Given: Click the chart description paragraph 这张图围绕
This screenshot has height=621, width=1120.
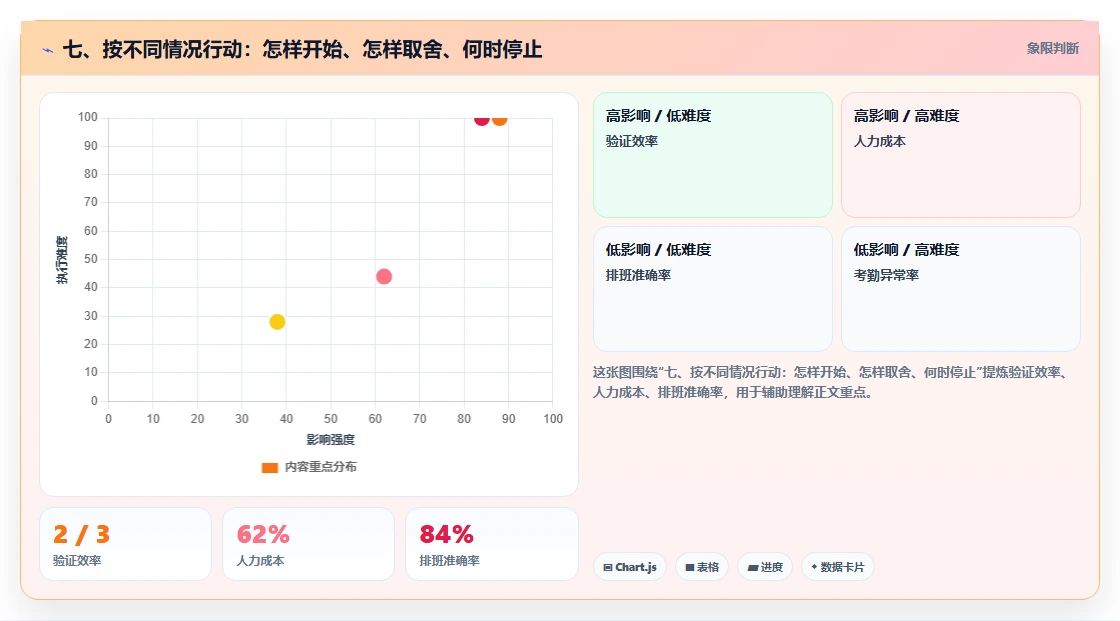Looking at the screenshot, I should pyautogui.click(x=832, y=382).
